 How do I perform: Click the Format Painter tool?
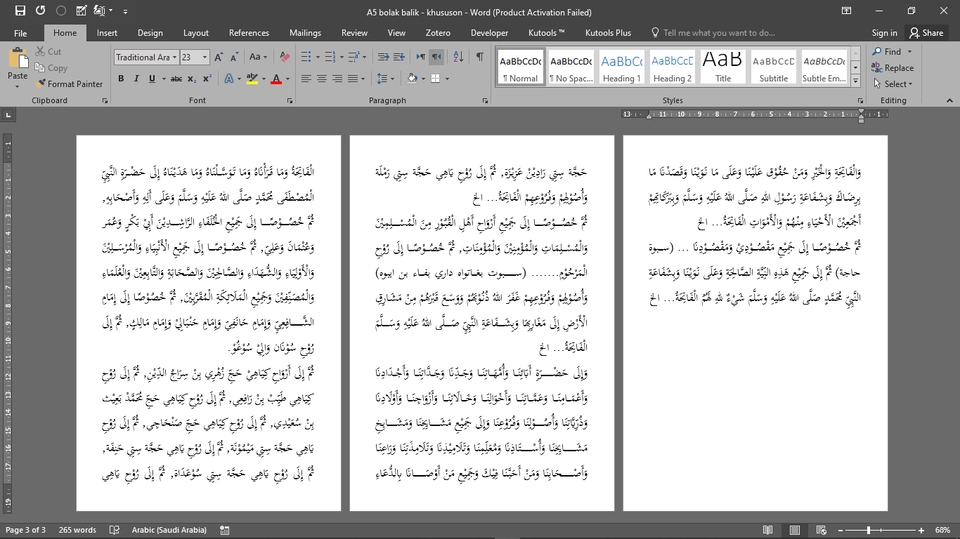[x=68, y=84]
